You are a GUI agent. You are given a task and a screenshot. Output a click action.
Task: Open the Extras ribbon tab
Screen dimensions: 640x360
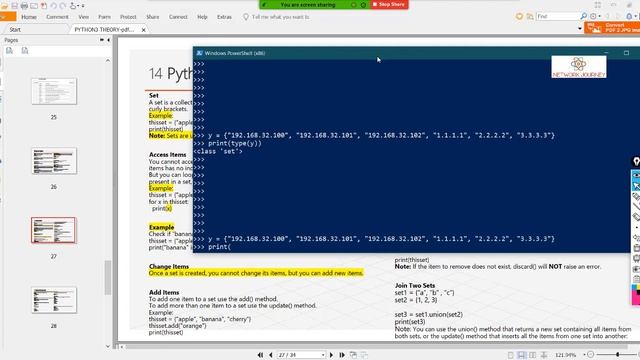point(224,17)
